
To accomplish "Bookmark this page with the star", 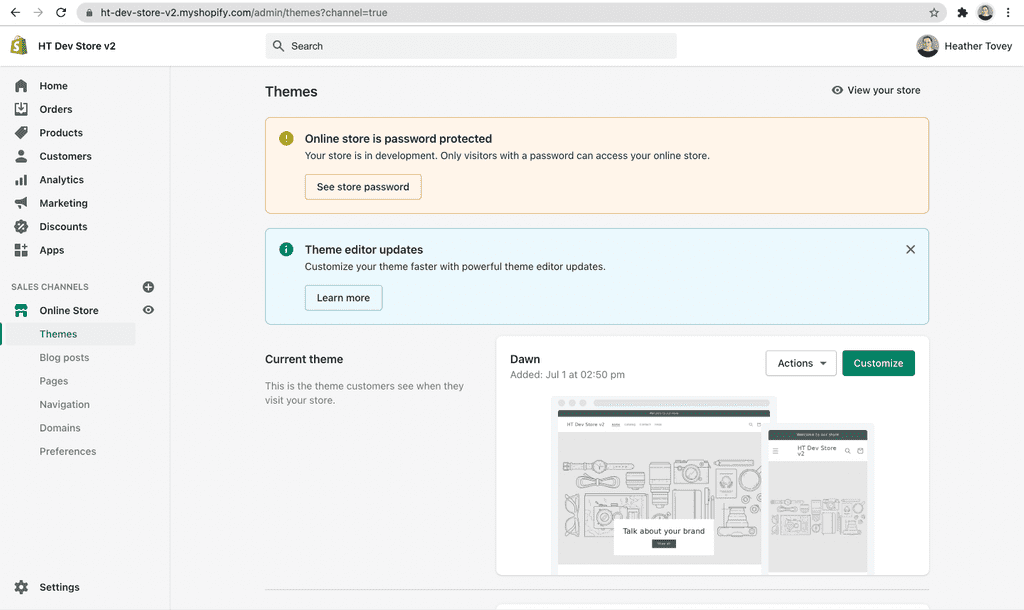I will (x=934, y=13).
